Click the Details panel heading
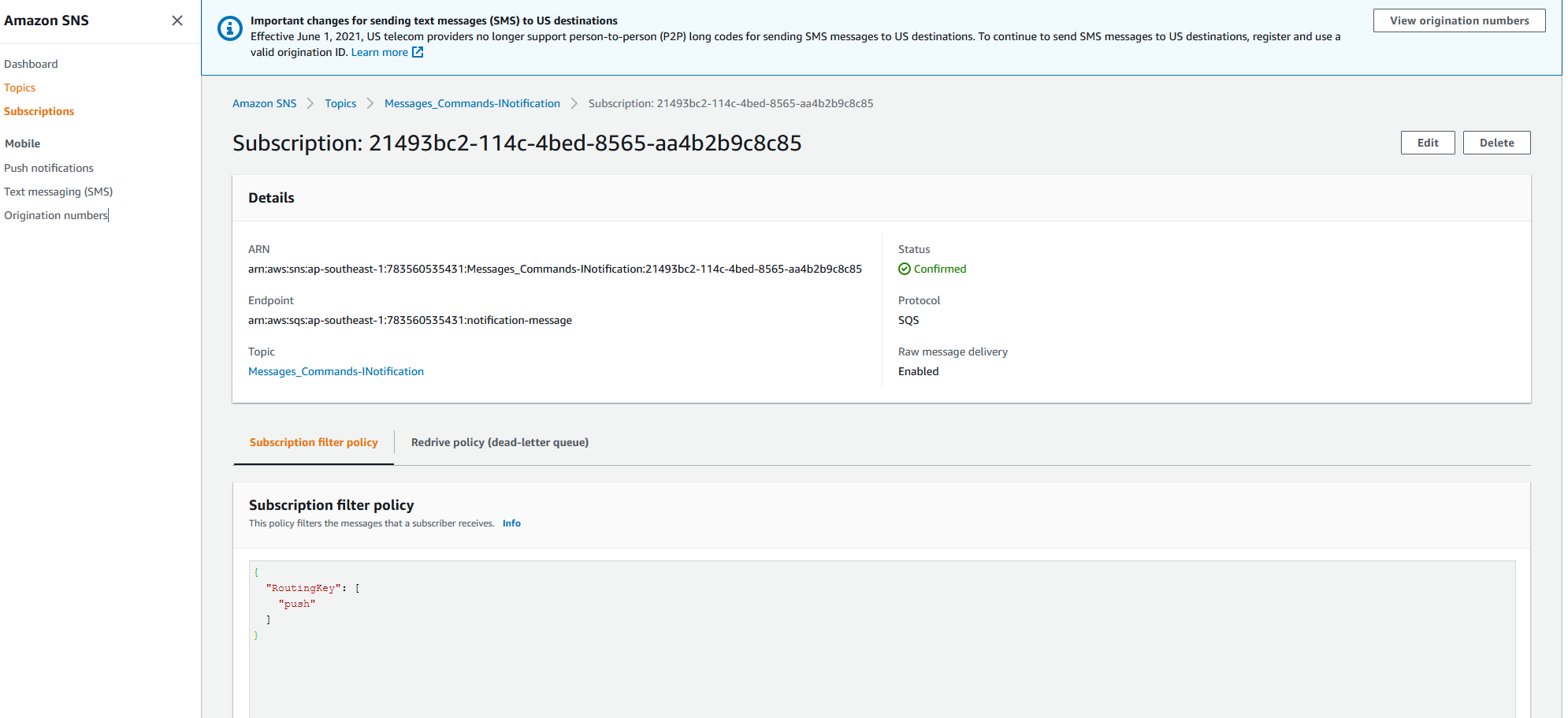Image resolution: width=1568 pixels, height=718 pixels. (271, 198)
